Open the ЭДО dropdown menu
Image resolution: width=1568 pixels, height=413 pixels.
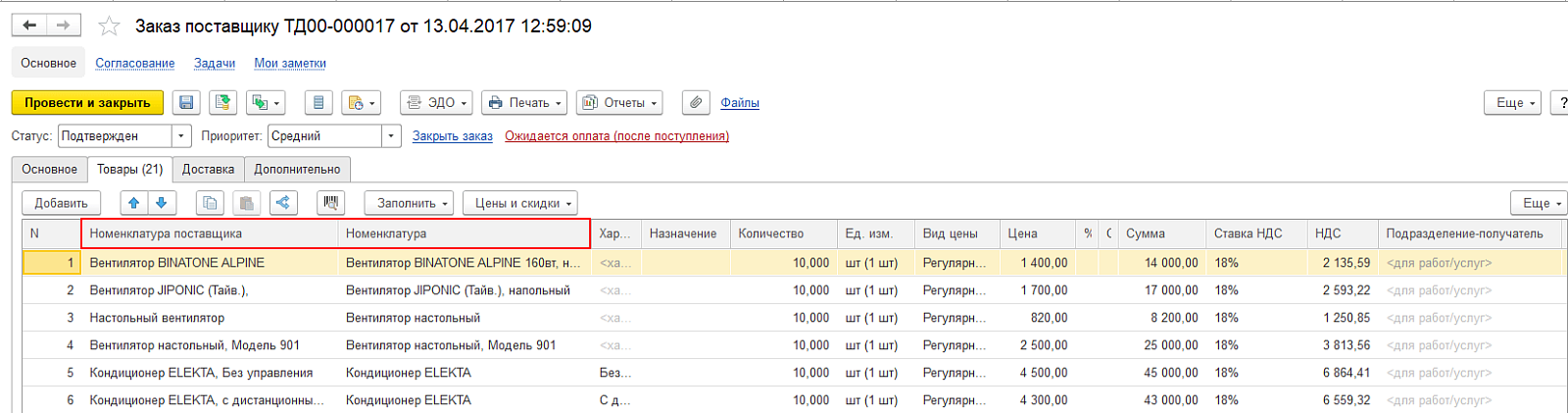(437, 102)
